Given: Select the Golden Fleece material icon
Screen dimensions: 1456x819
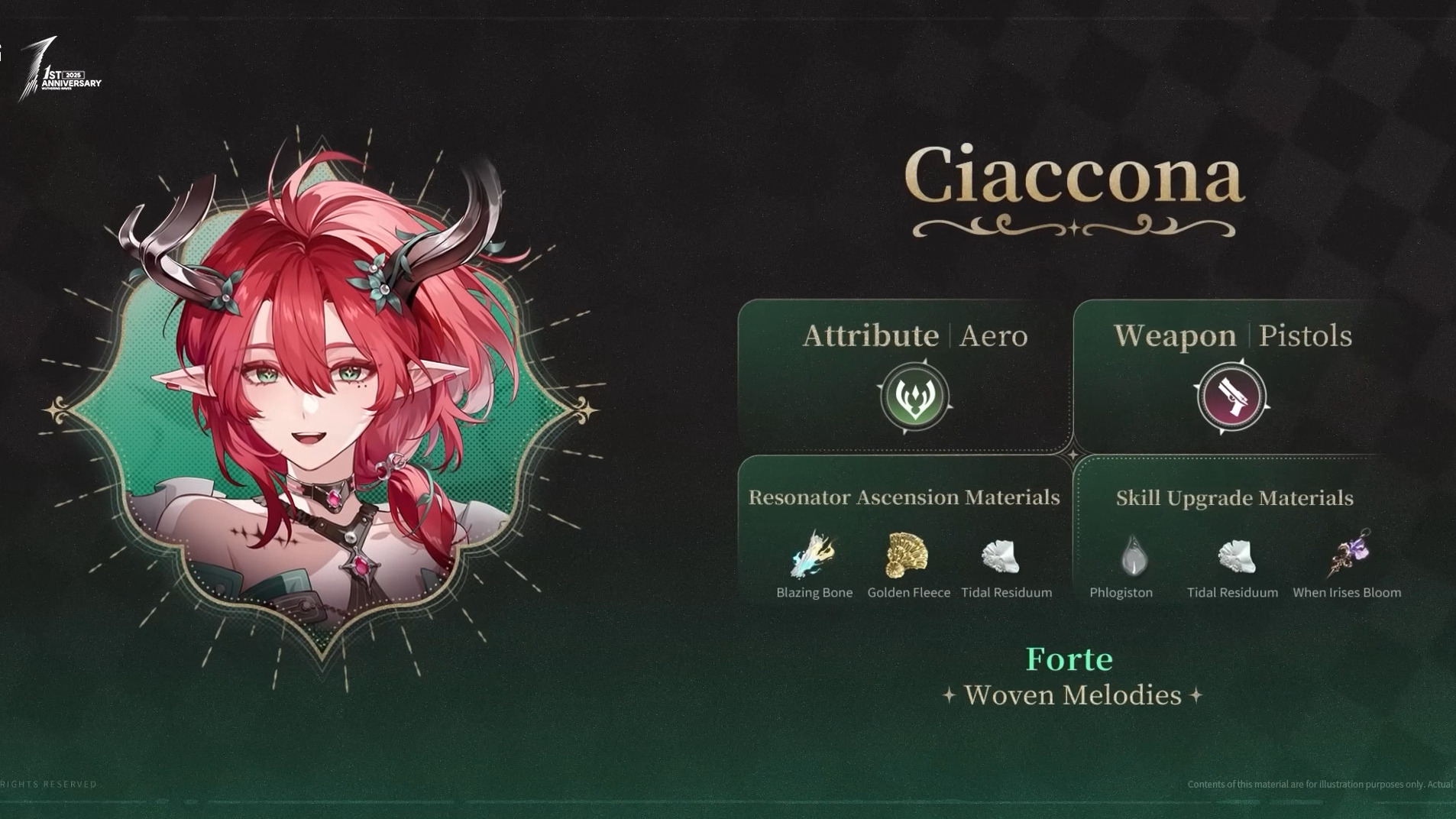Looking at the screenshot, I should click(907, 555).
